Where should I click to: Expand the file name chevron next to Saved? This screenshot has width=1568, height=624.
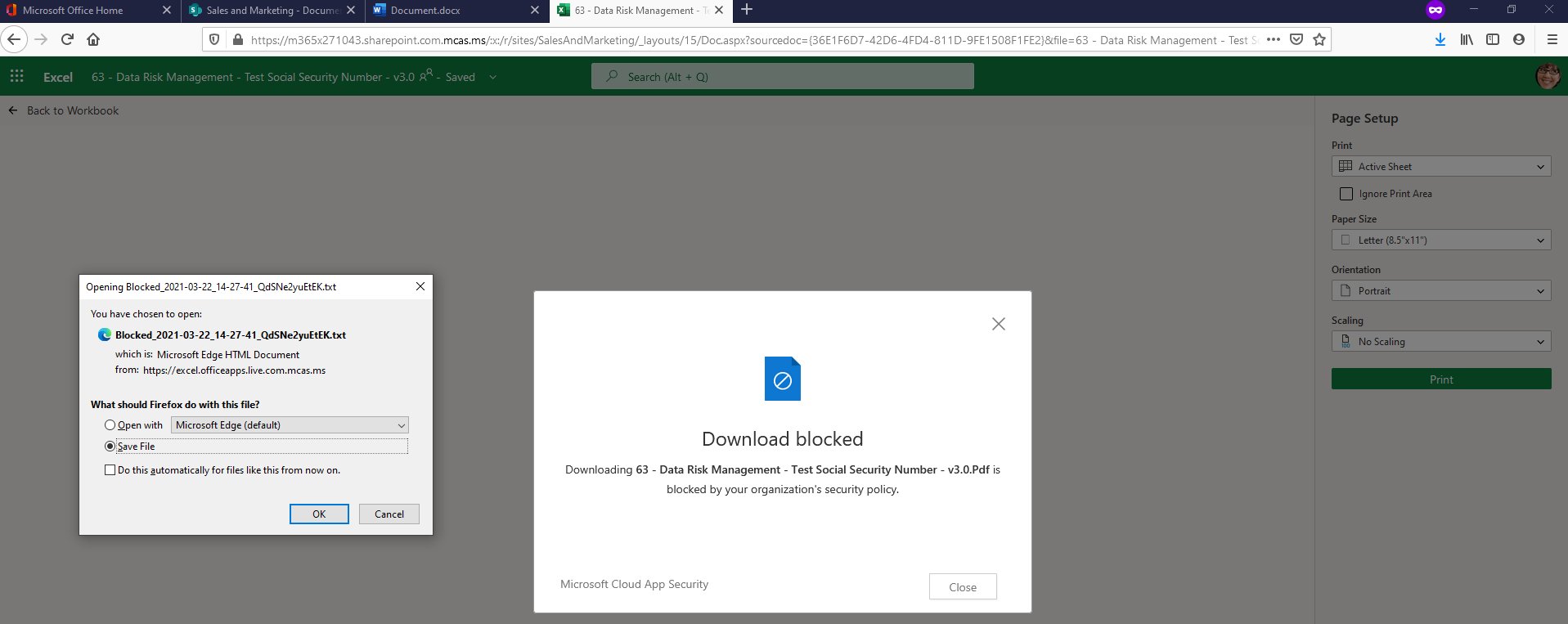coord(492,77)
